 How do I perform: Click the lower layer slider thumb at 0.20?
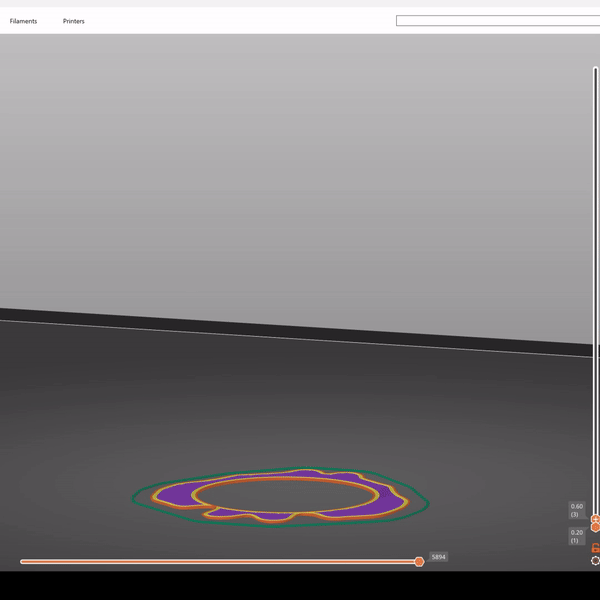(x=595, y=527)
